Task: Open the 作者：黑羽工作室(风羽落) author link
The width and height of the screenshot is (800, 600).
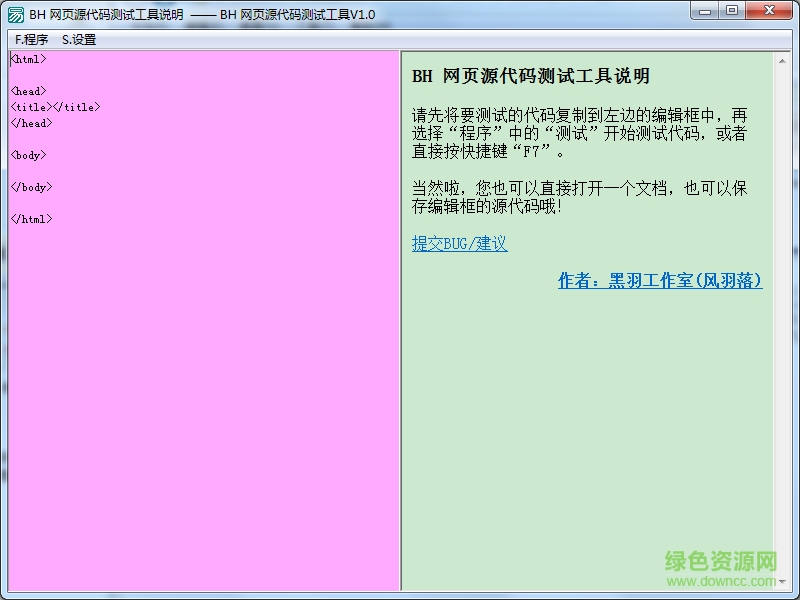Action: (660, 281)
